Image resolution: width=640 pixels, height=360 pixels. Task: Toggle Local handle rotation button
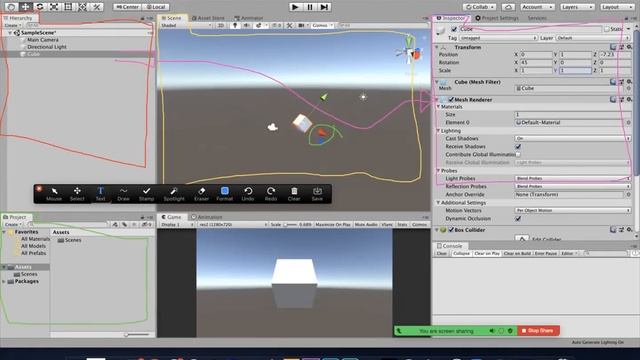tap(156, 7)
